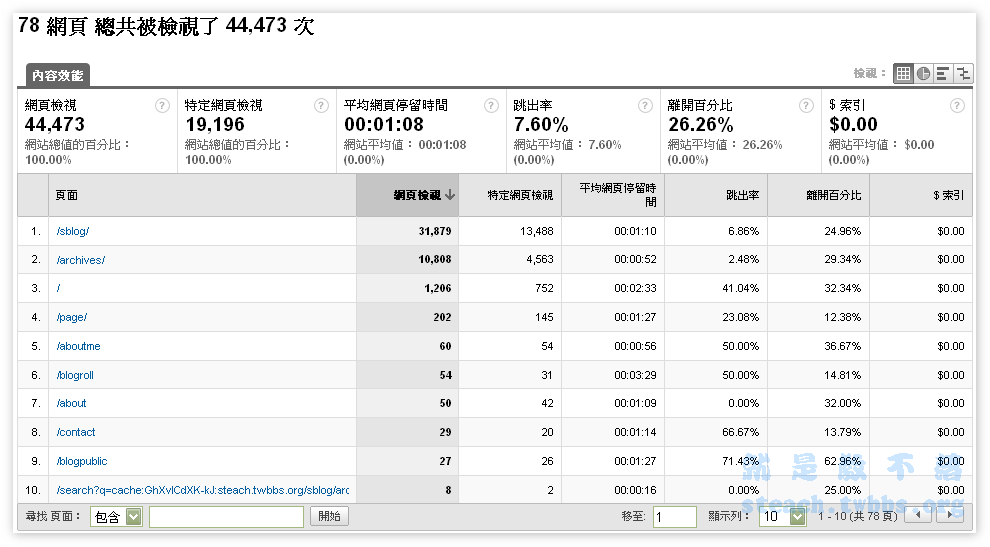The height and width of the screenshot is (547, 990).
Task: Open the /blogroll page link
Action: click(x=78, y=375)
